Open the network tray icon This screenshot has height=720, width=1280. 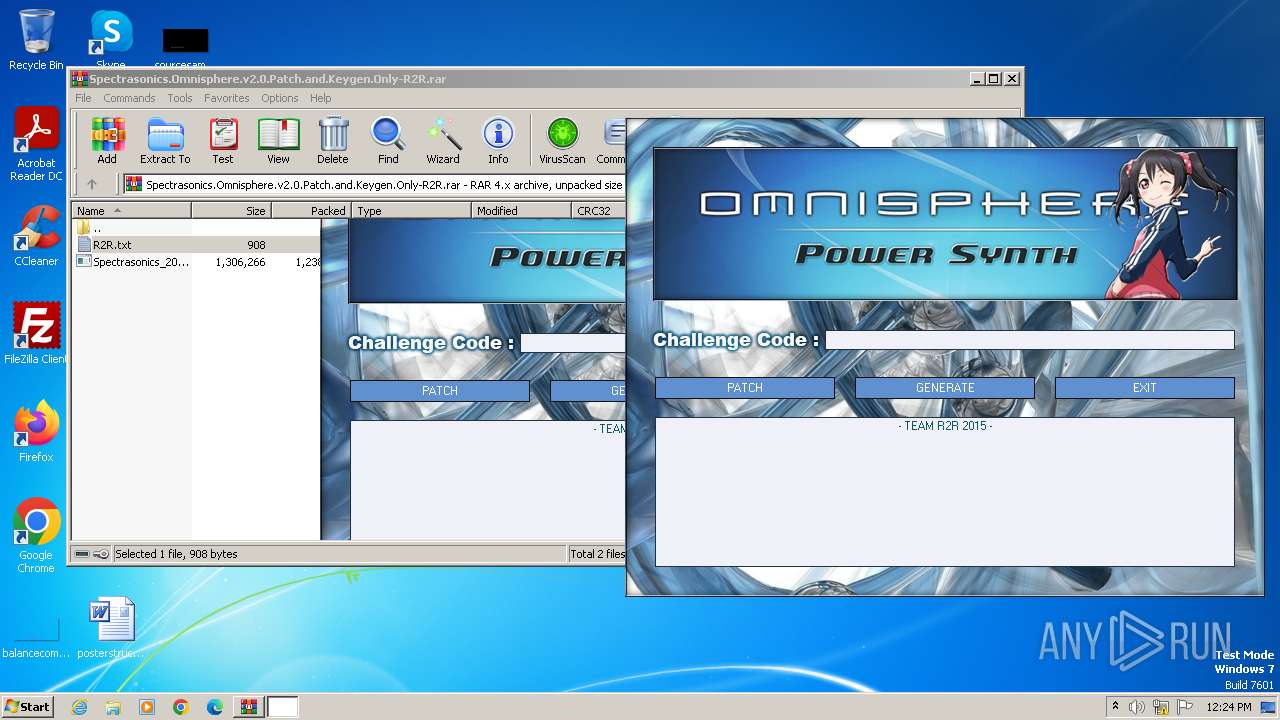click(1161, 707)
